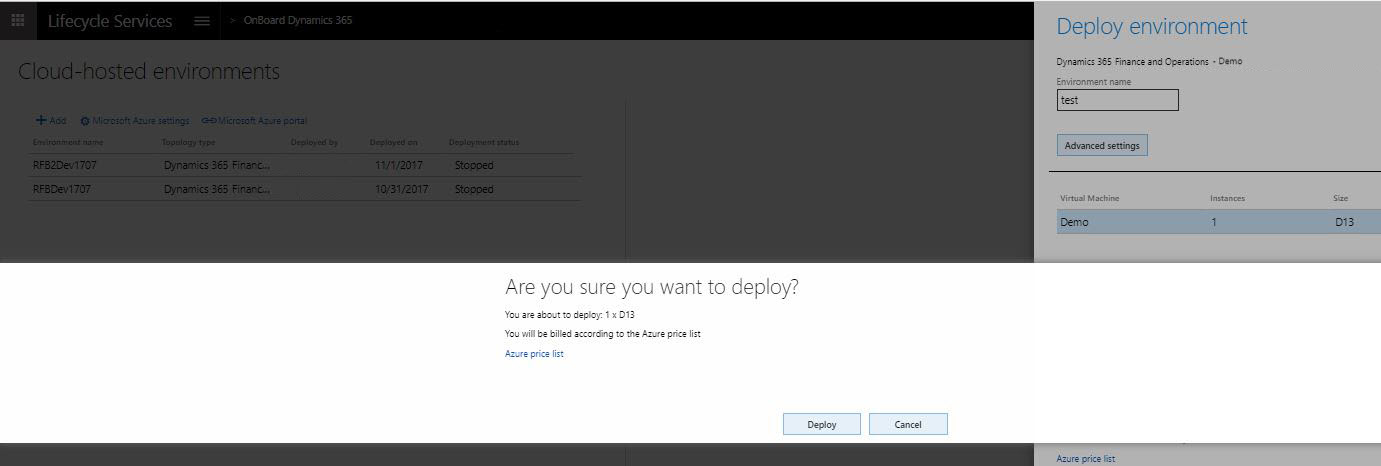Sort by Deployment status column header
This screenshot has height=466, width=1381.
click(484, 142)
